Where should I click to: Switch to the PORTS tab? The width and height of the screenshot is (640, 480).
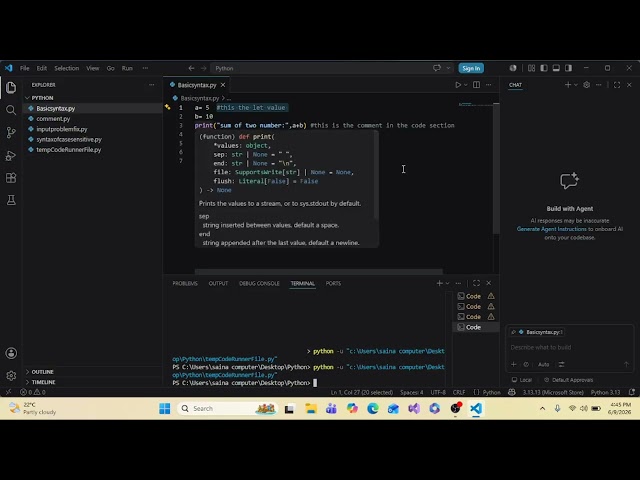(333, 283)
